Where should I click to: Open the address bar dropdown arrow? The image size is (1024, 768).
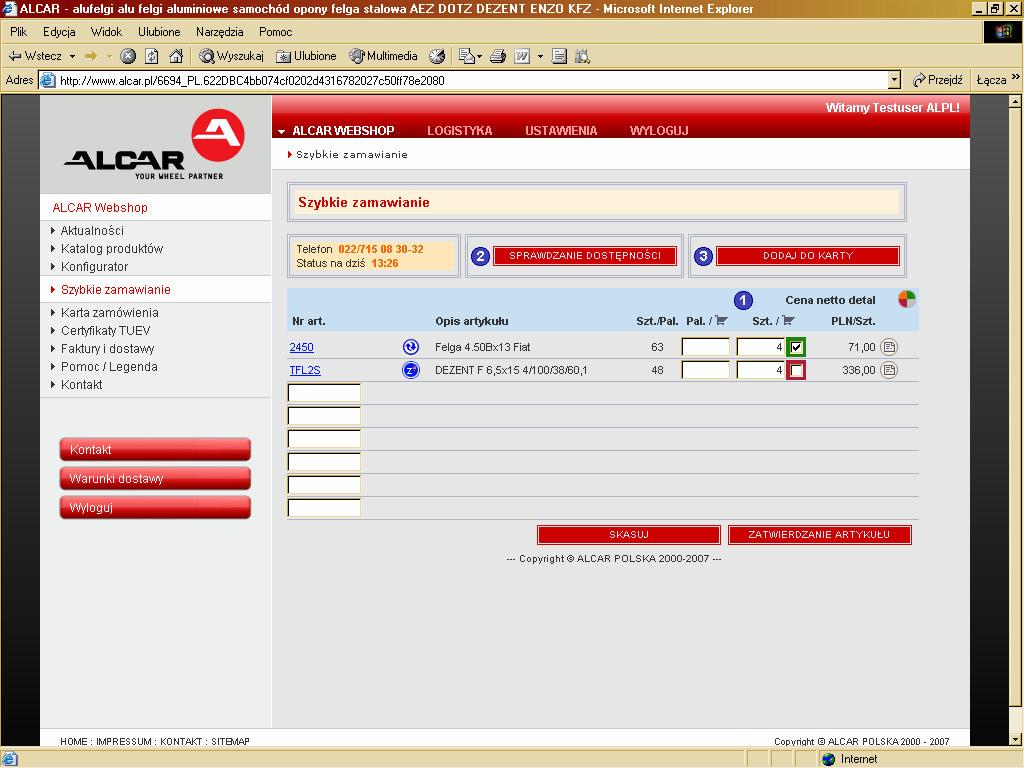(x=894, y=80)
